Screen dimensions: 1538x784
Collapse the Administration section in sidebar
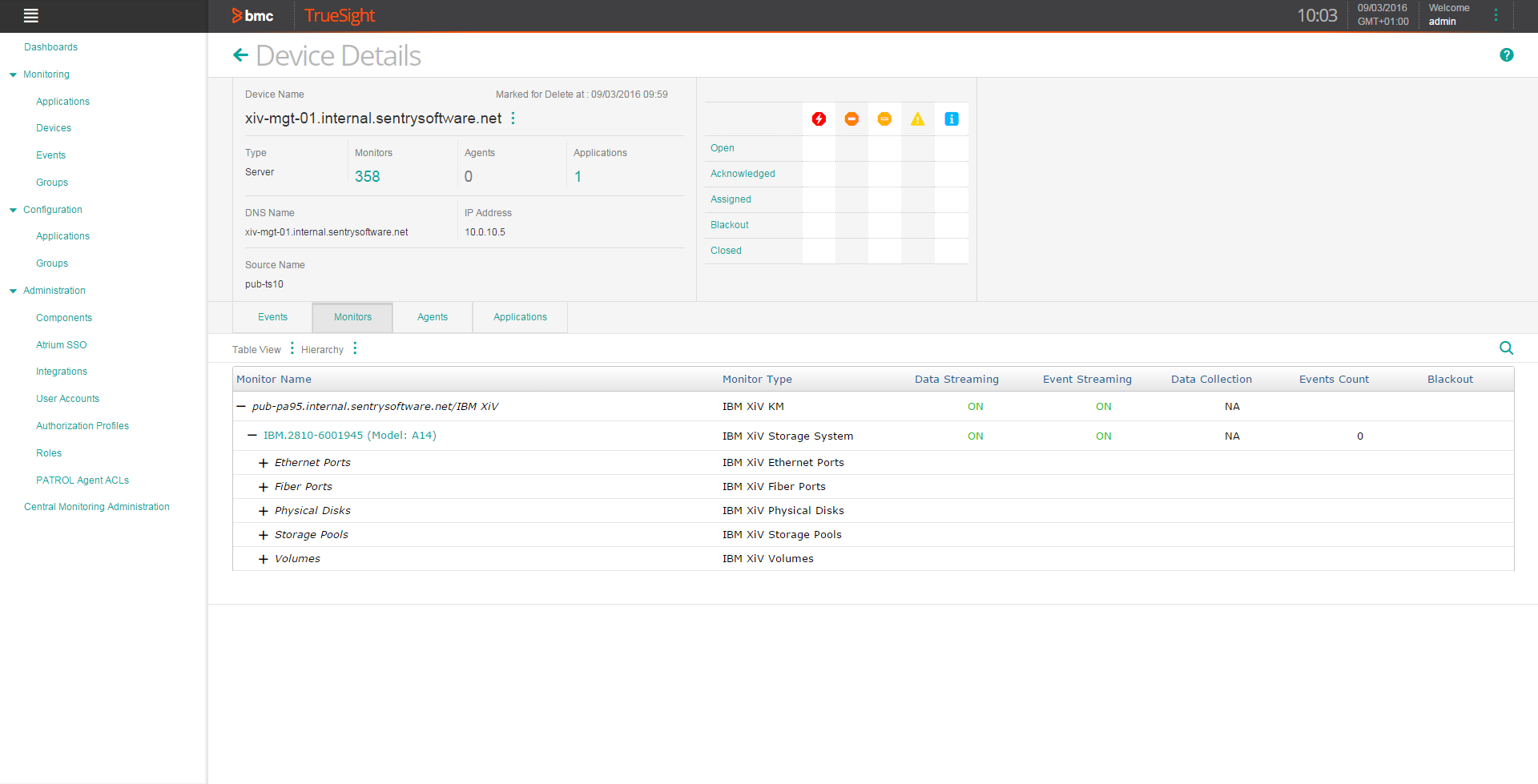(x=13, y=291)
